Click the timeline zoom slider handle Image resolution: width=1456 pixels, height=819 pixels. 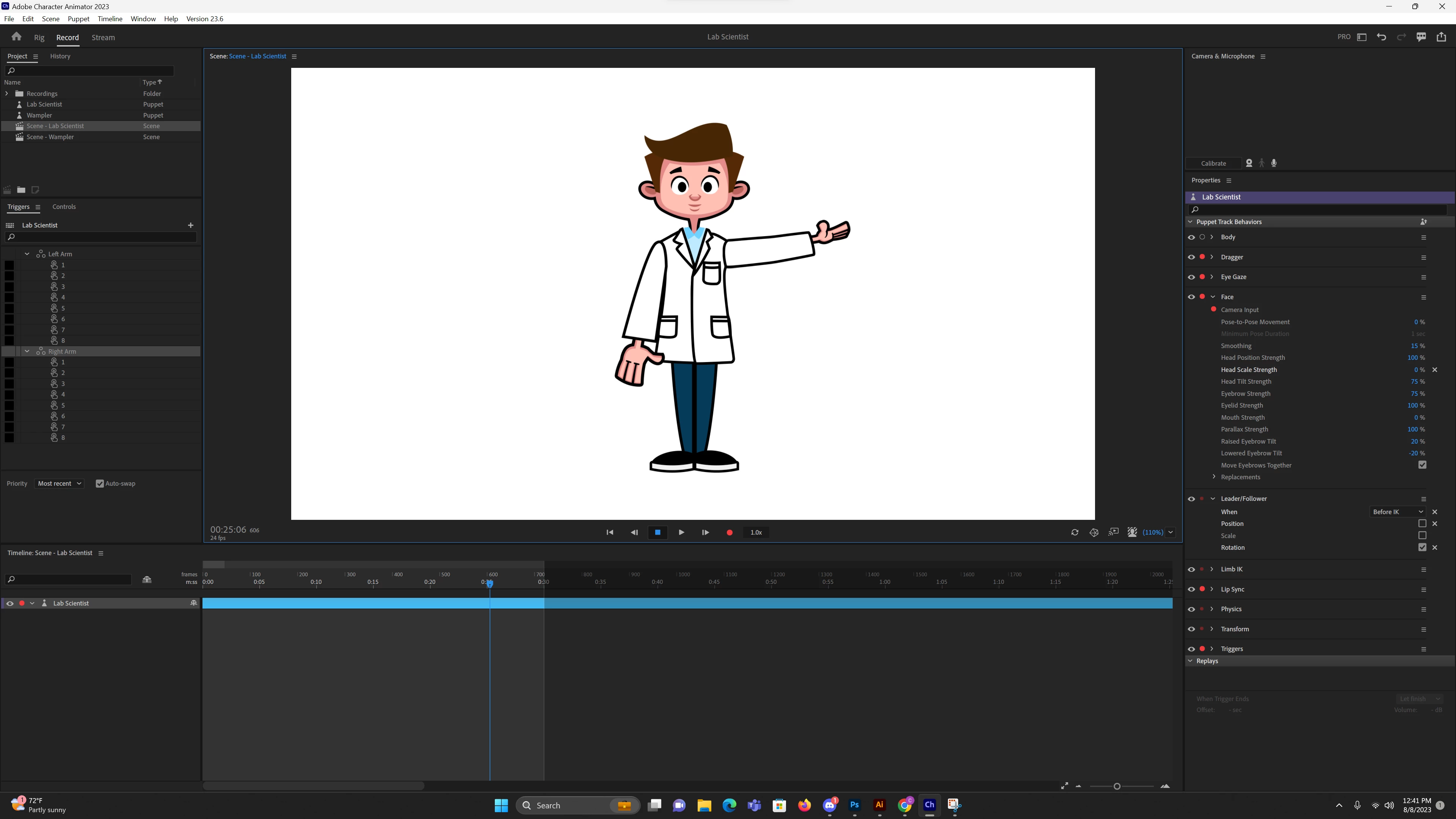(1117, 786)
